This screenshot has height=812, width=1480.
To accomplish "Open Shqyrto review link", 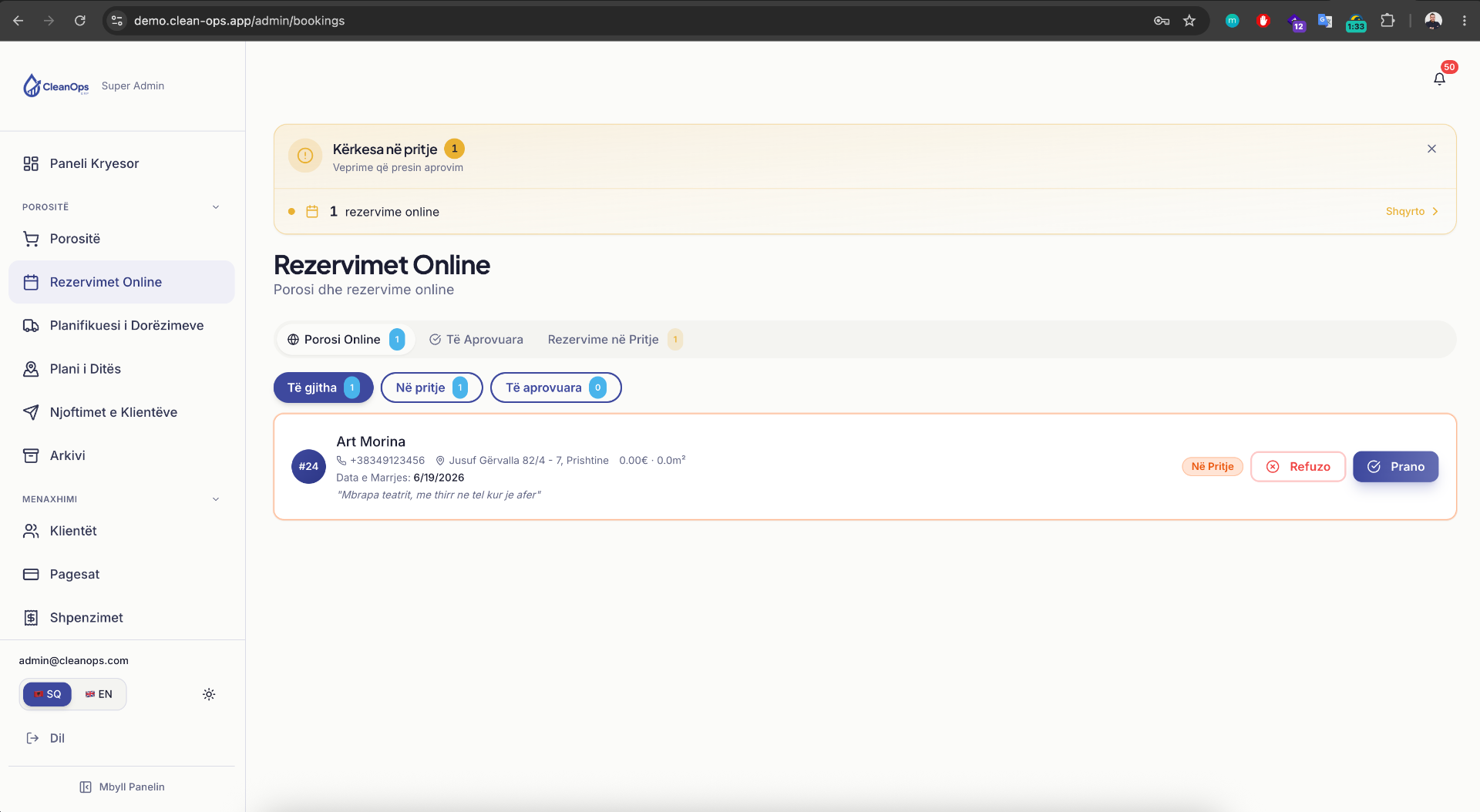I will coord(1412,212).
